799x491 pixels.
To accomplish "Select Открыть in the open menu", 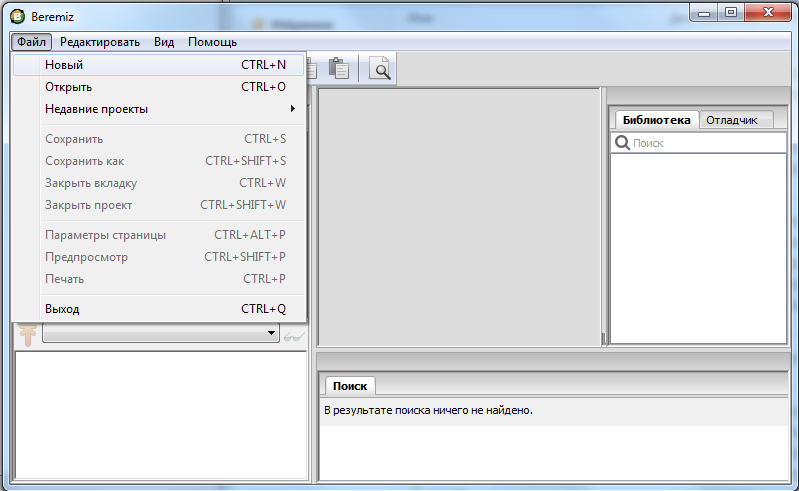I will point(68,87).
